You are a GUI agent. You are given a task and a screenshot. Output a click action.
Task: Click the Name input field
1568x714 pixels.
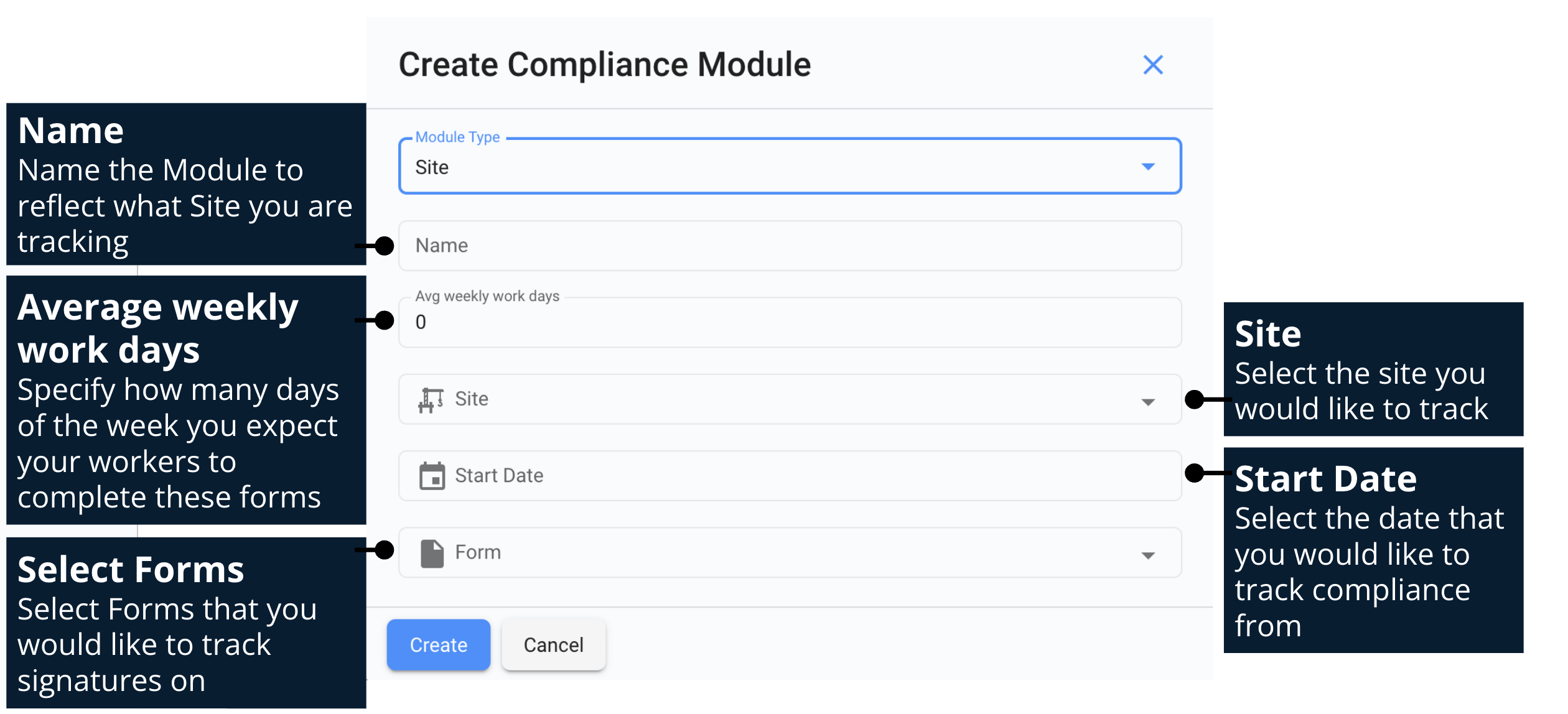click(789, 246)
